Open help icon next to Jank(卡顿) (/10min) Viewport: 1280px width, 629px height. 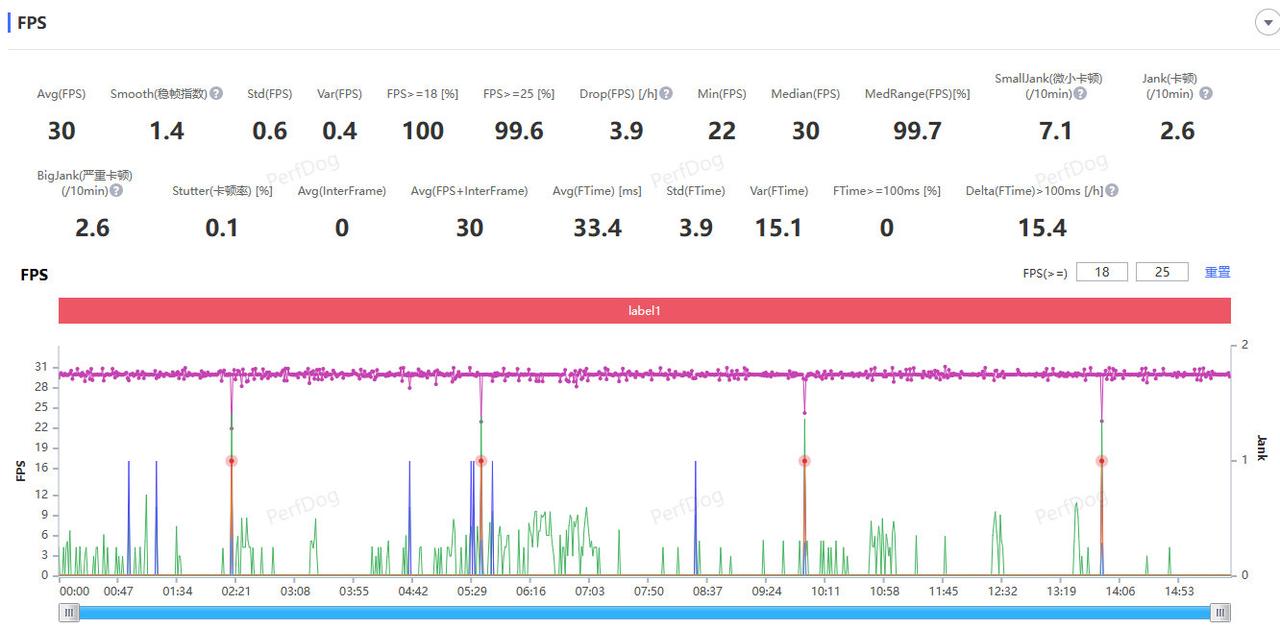(1206, 93)
